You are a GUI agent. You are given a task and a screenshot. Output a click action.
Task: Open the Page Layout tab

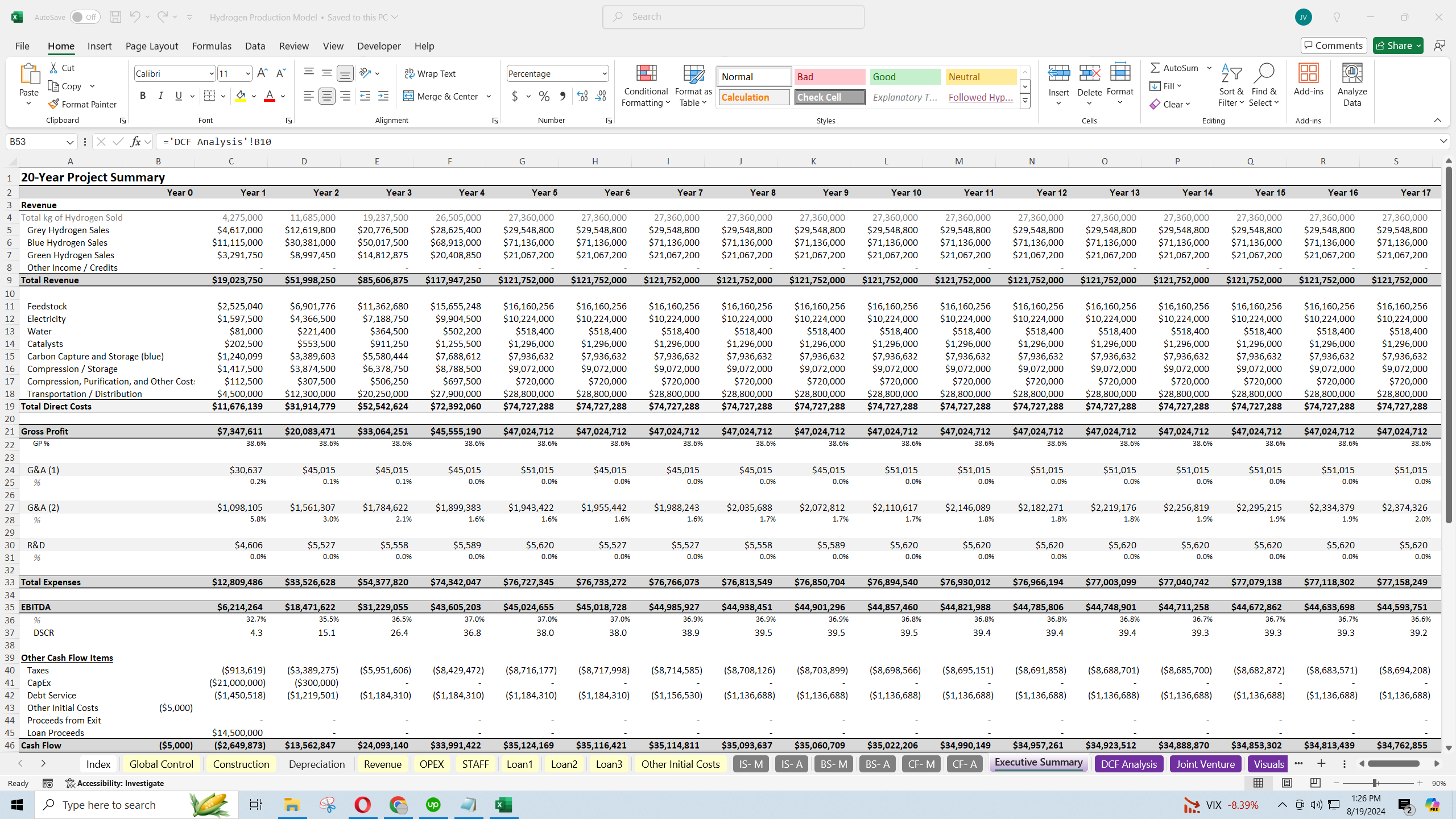(152, 45)
